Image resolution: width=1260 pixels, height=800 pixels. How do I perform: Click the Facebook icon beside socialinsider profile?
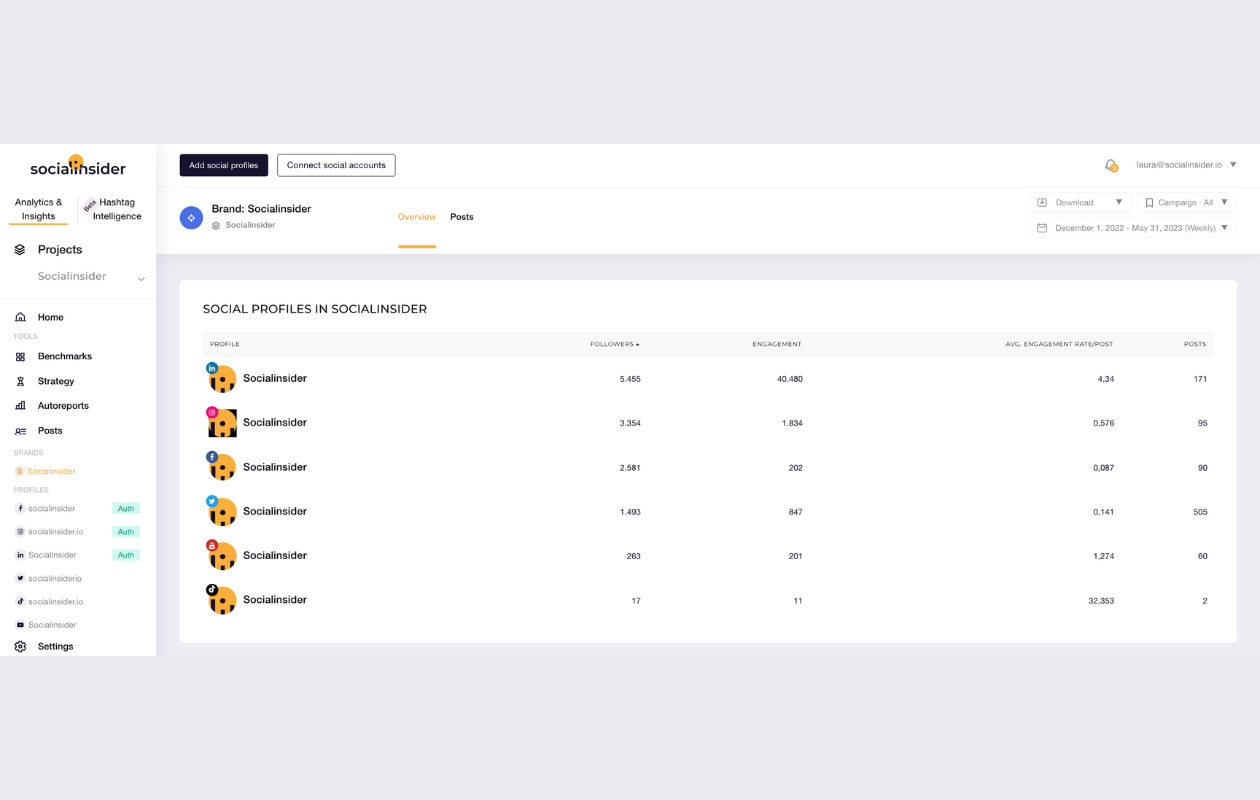[x=20, y=509]
